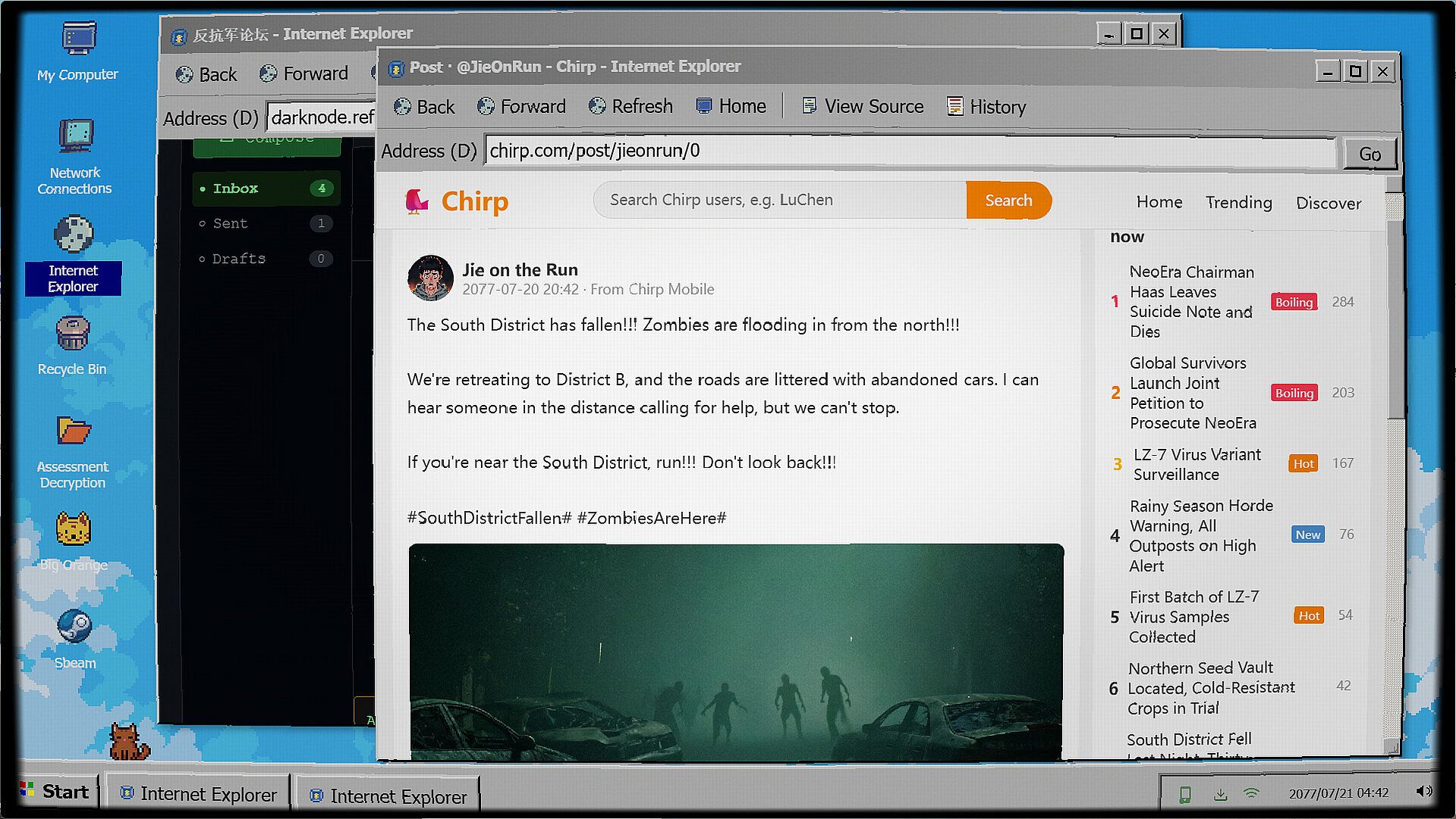The height and width of the screenshot is (819, 1456).
Task: Click Back in the background forum window
Action: coord(206,74)
